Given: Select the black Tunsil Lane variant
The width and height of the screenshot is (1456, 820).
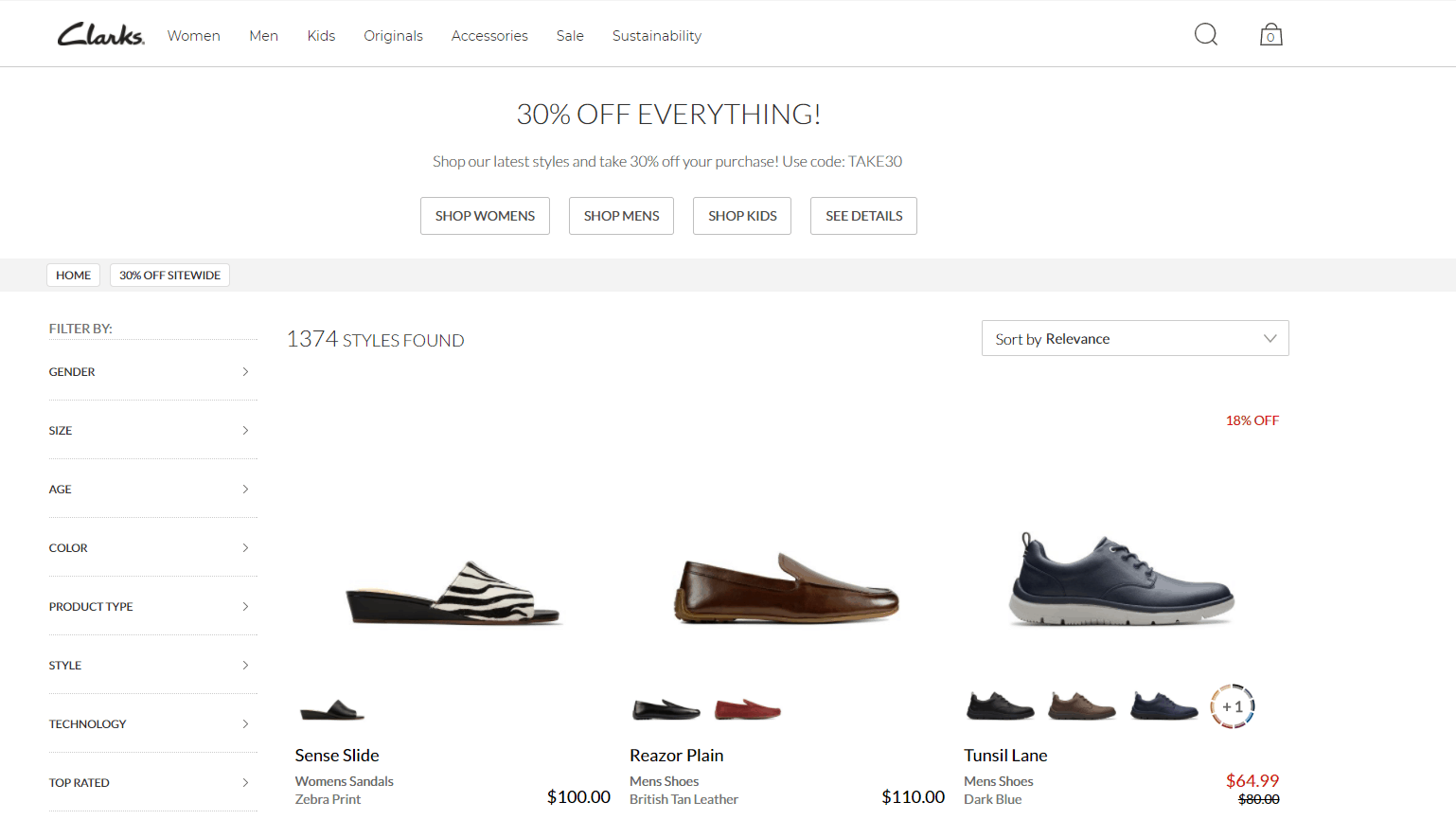Looking at the screenshot, I should point(1001,706).
